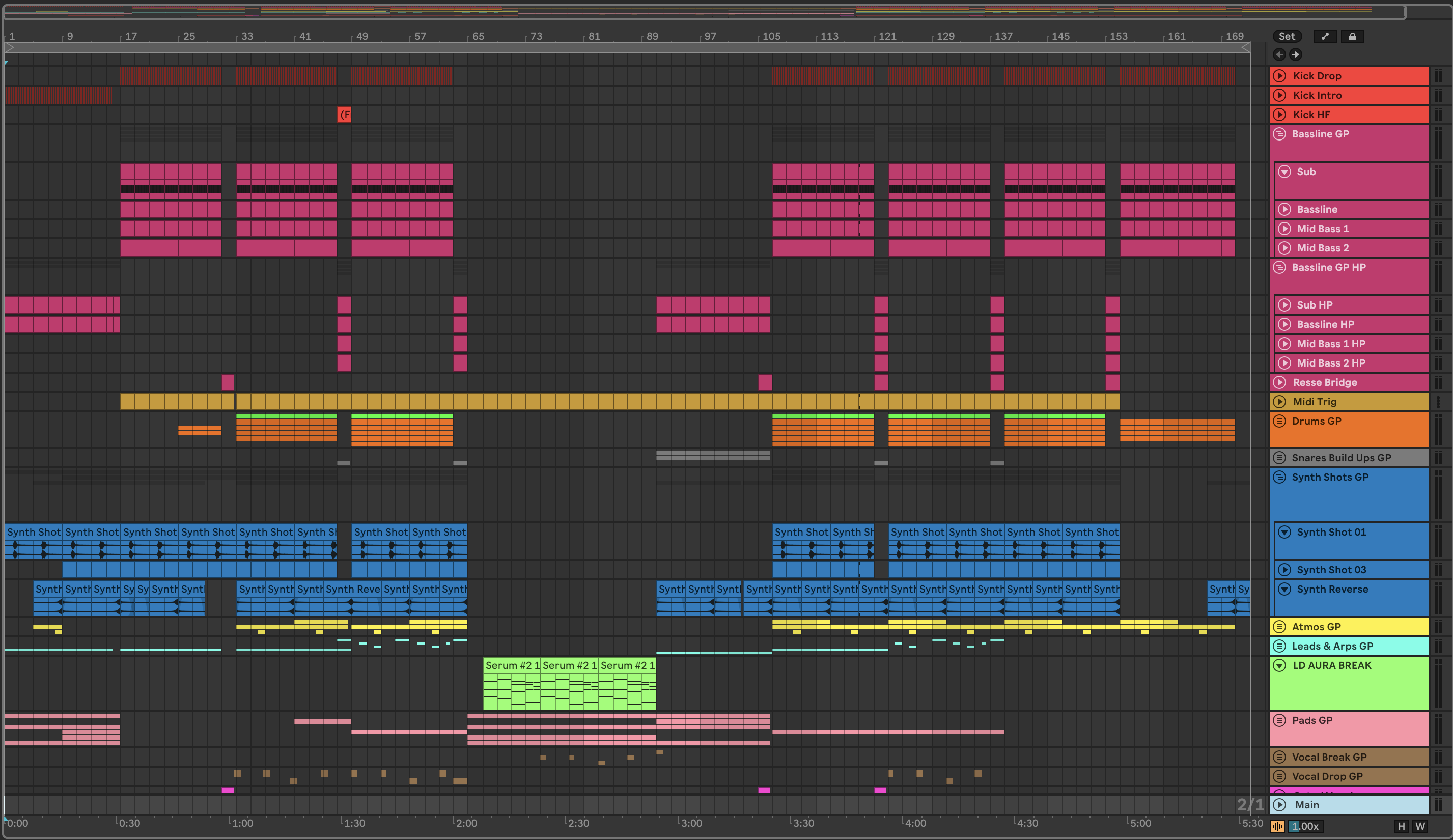Collapse the LD AURA BREAK track
The height and width of the screenshot is (840, 1453).
click(1279, 665)
